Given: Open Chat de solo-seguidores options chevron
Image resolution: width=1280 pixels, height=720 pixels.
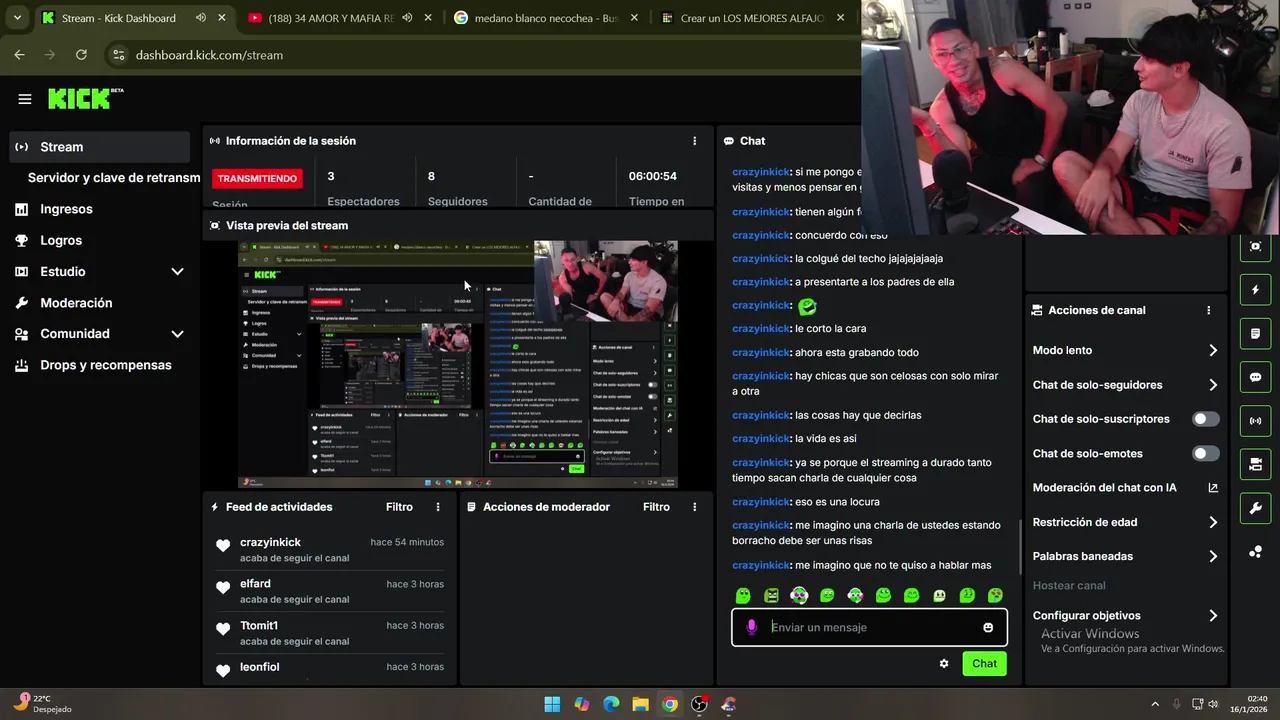Looking at the screenshot, I should click(1213, 385).
